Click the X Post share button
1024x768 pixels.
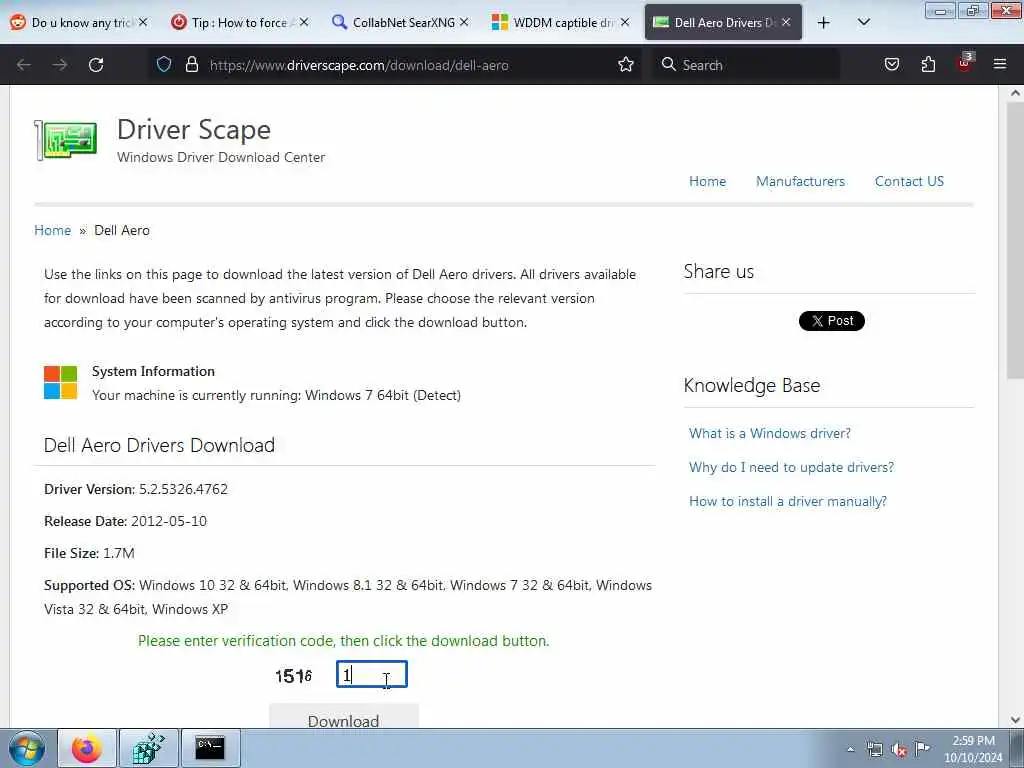pyautogui.click(x=831, y=321)
